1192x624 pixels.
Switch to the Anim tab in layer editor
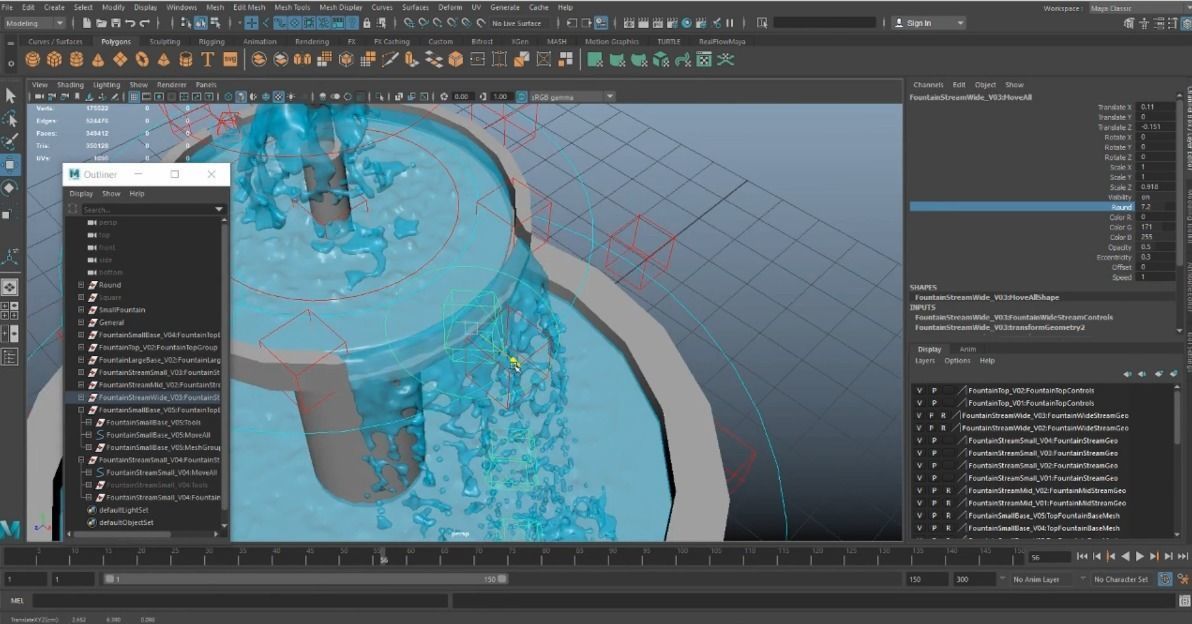[x=967, y=349]
